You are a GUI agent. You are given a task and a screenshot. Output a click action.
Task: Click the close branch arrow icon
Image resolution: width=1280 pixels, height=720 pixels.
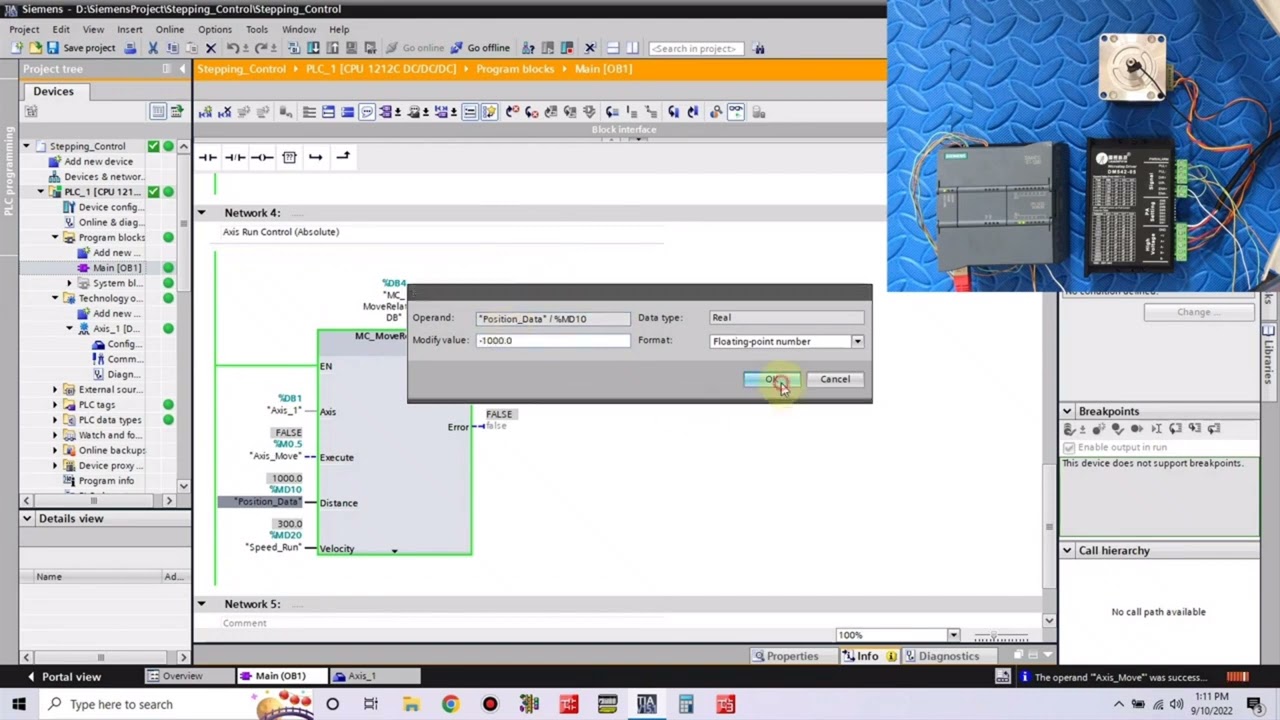(x=343, y=157)
